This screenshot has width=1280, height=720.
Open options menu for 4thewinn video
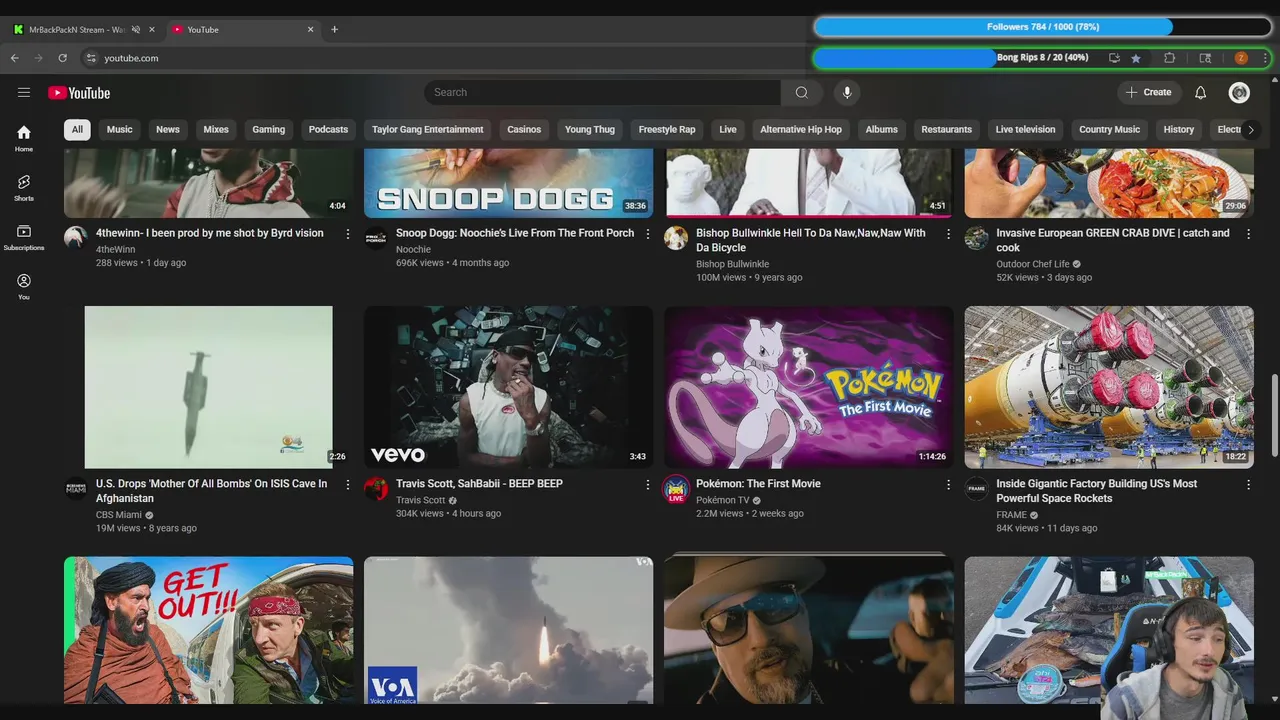348,234
